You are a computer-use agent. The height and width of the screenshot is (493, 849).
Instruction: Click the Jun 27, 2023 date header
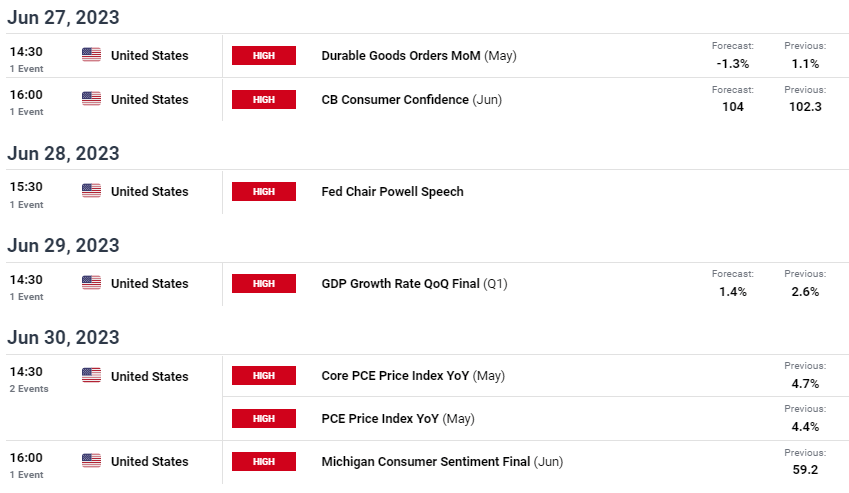63,17
